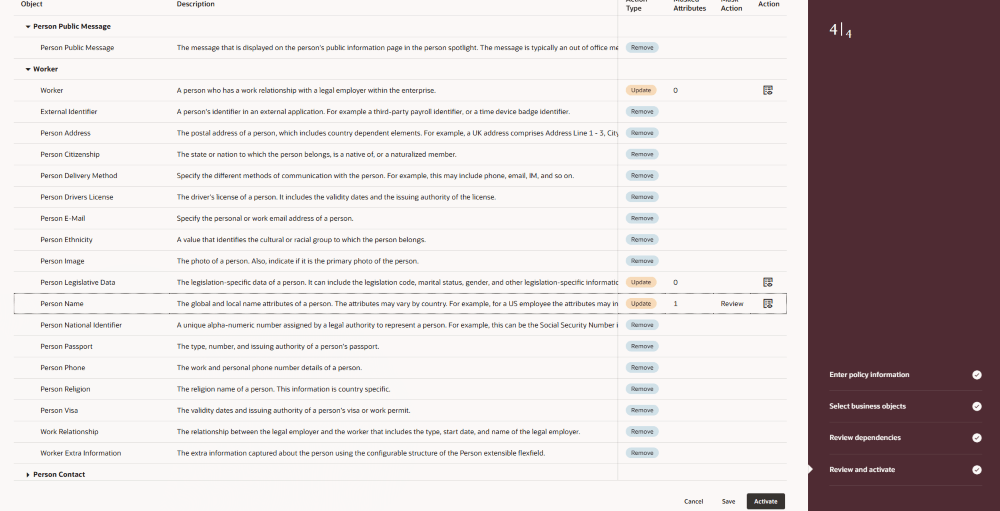
Task: Select the Person Religion row
Action: (400, 389)
